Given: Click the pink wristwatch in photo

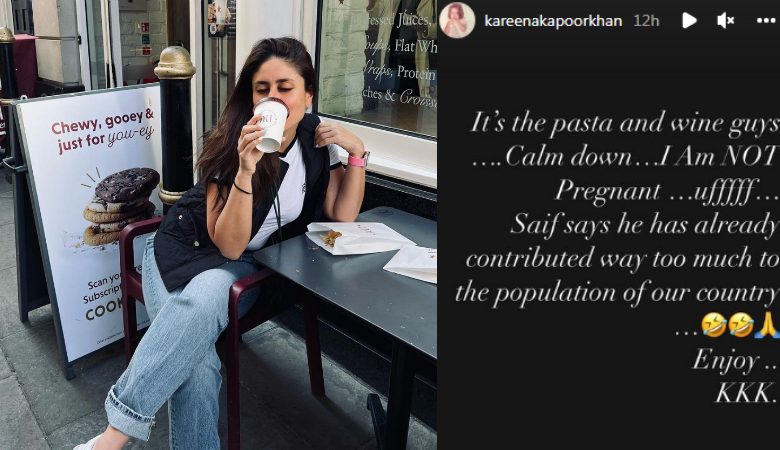Looking at the screenshot, I should pos(358,159).
